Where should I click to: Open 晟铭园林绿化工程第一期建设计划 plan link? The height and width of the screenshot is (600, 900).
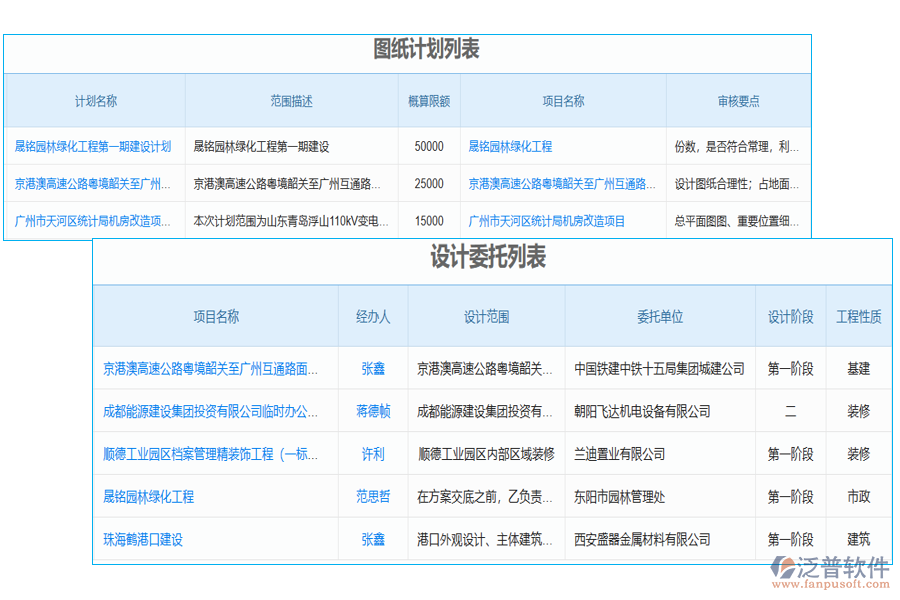click(93, 145)
